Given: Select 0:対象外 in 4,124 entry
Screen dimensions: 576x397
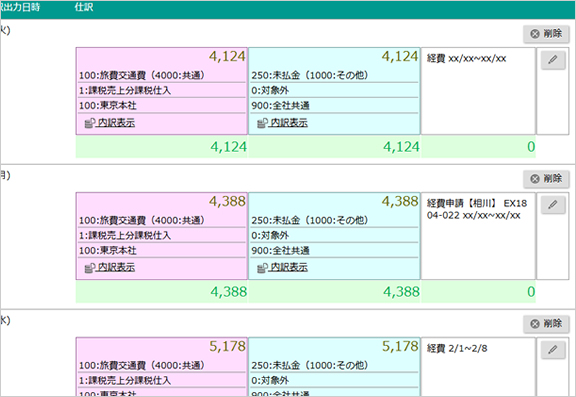Looking at the screenshot, I should 270,90.
